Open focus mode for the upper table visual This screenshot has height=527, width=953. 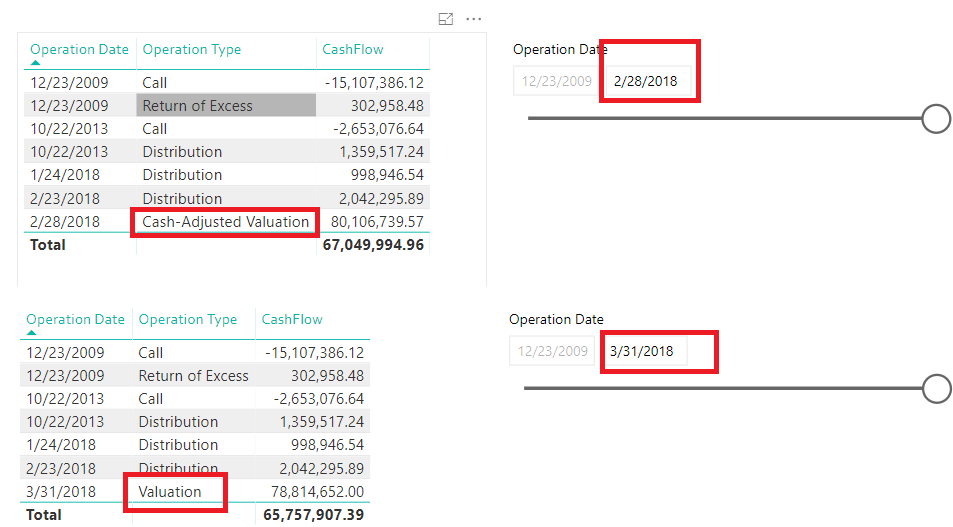click(x=446, y=19)
